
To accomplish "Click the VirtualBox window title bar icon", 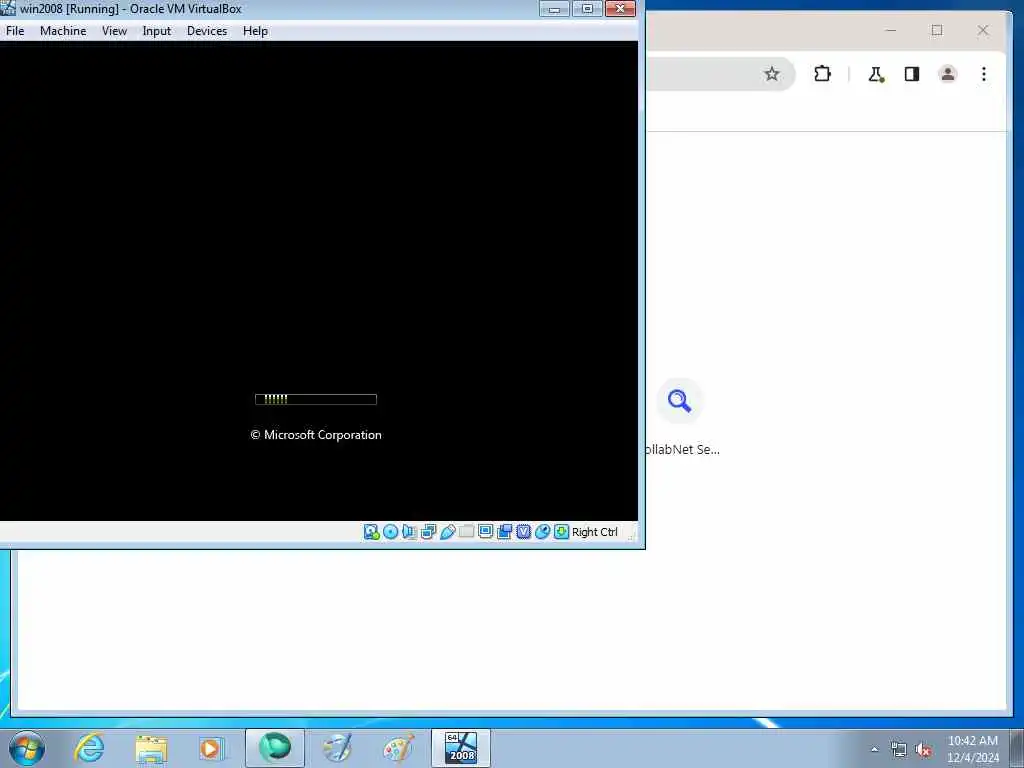I will (x=8, y=8).
